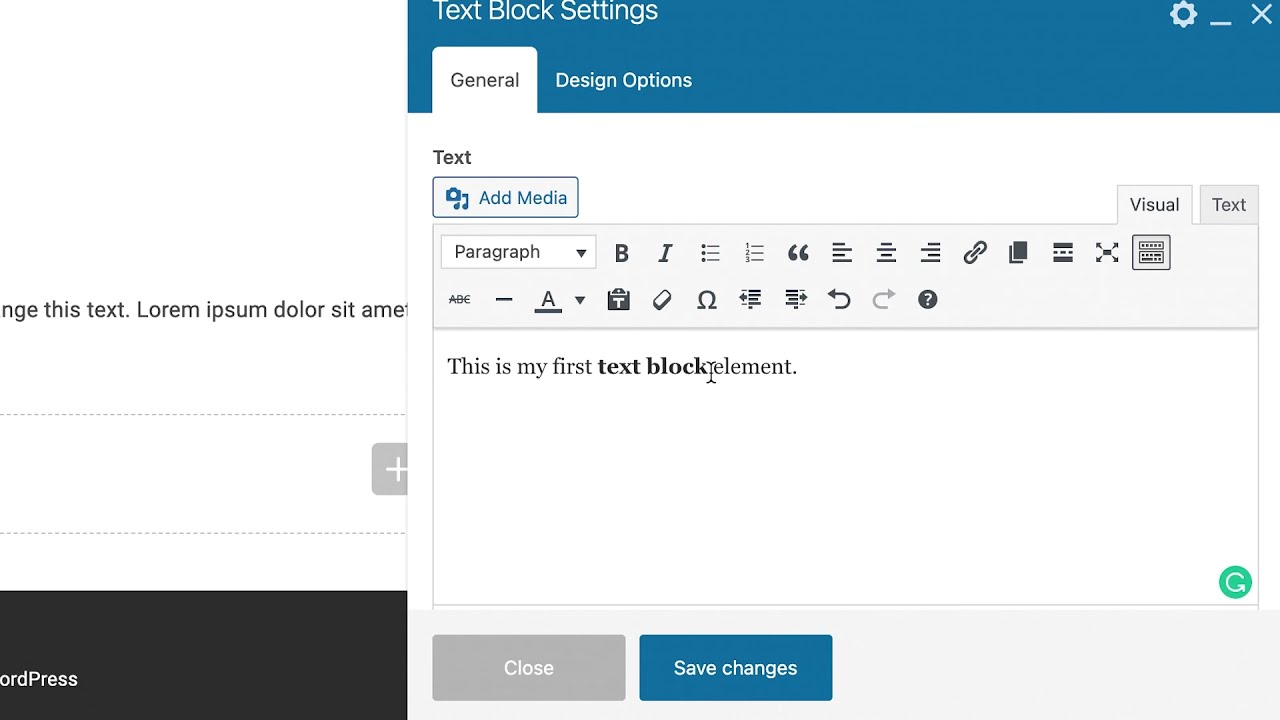Insert a special character (Omega)

[706, 299]
